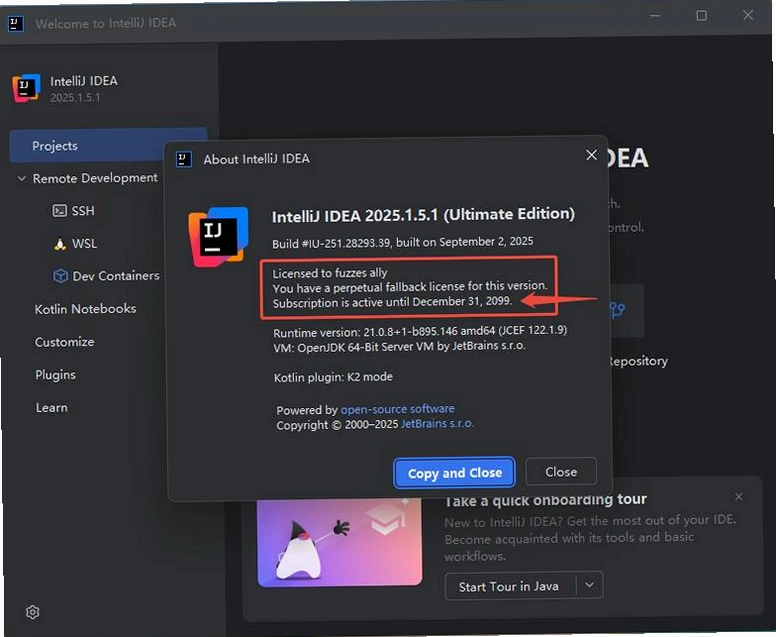This screenshot has height=637, width=776.
Task: Open the Learn section
Action: pos(51,408)
